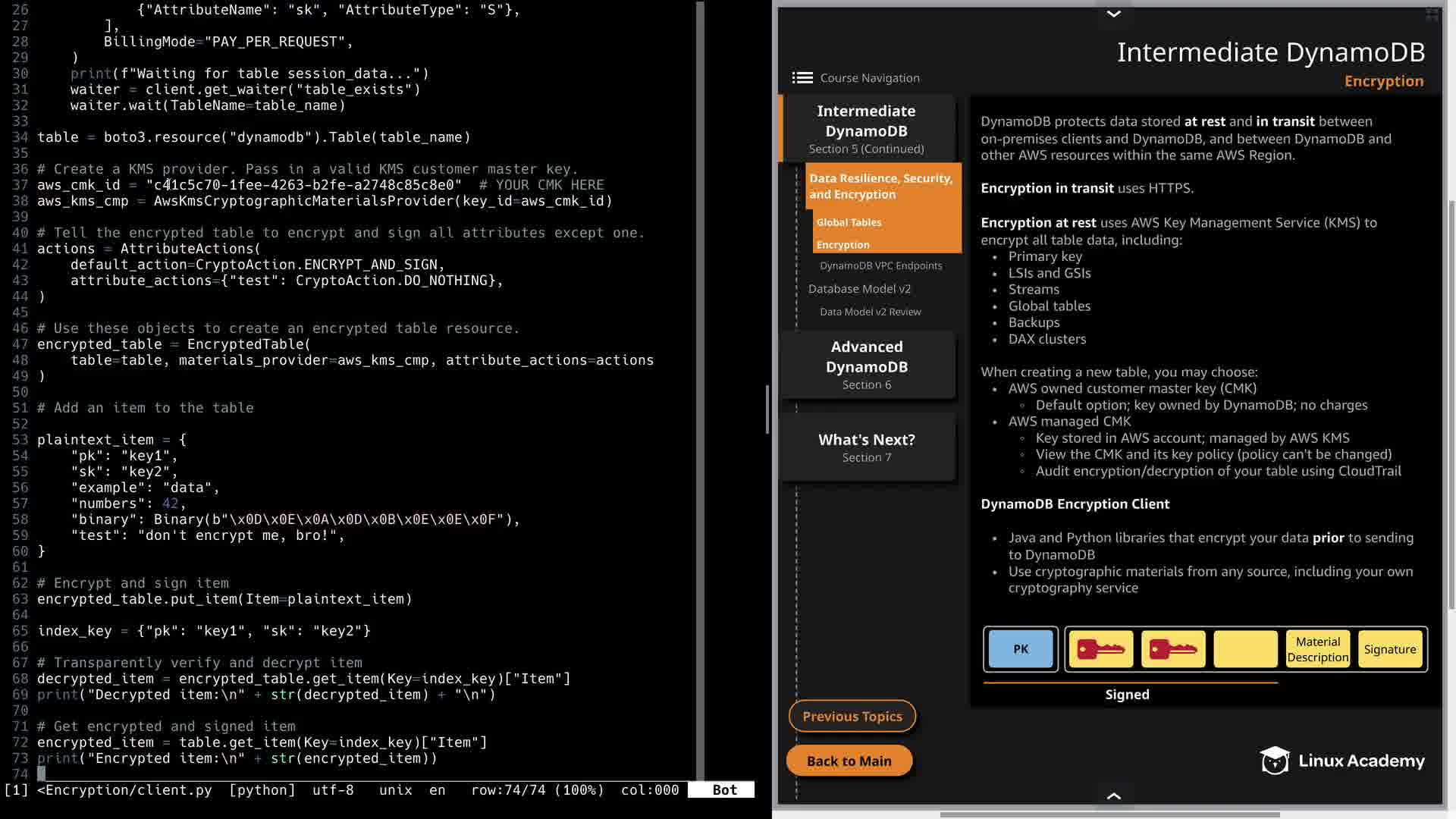This screenshot has width=1456, height=819.
Task: Select Data Resilience, Security, and Encryption
Action: pyautogui.click(x=880, y=186)
